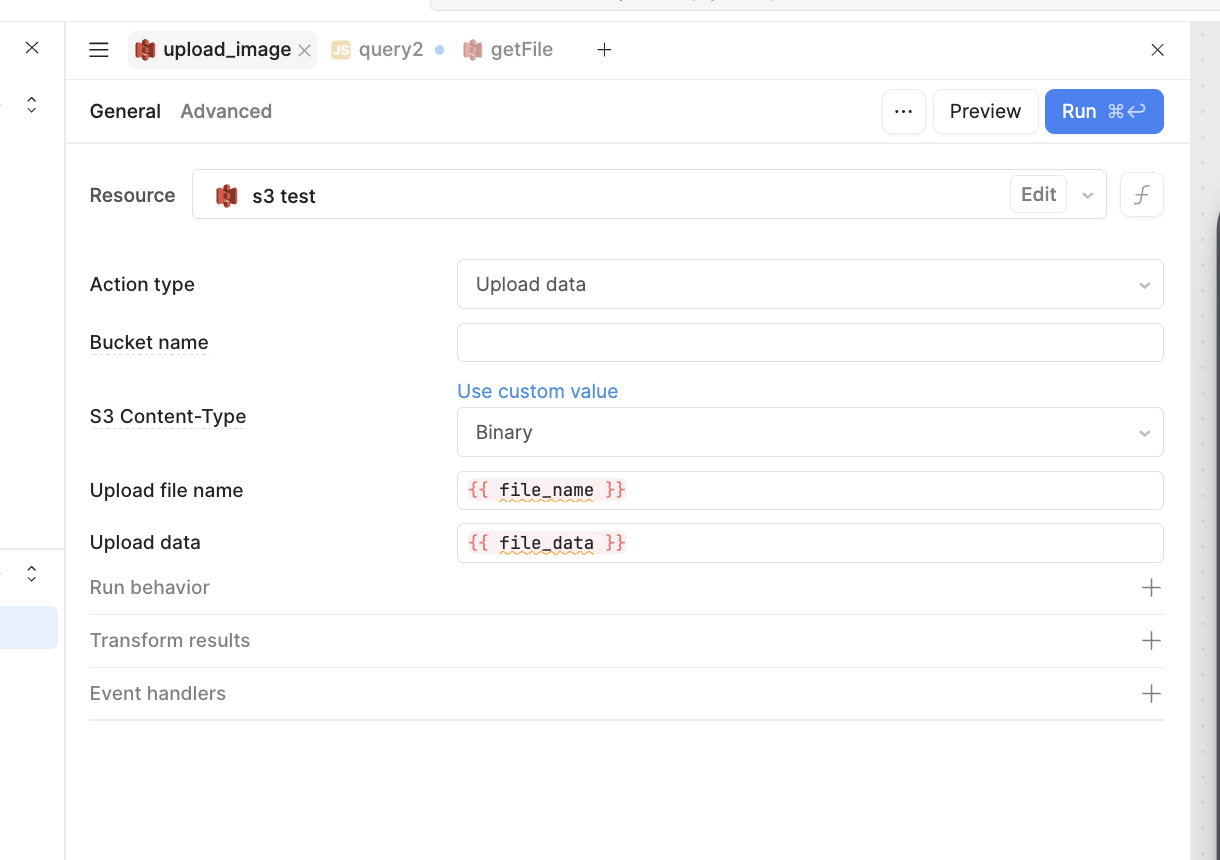Expand the Resource selector chevron
The height and width of the screenshot is (860, 1220).
1087,196
